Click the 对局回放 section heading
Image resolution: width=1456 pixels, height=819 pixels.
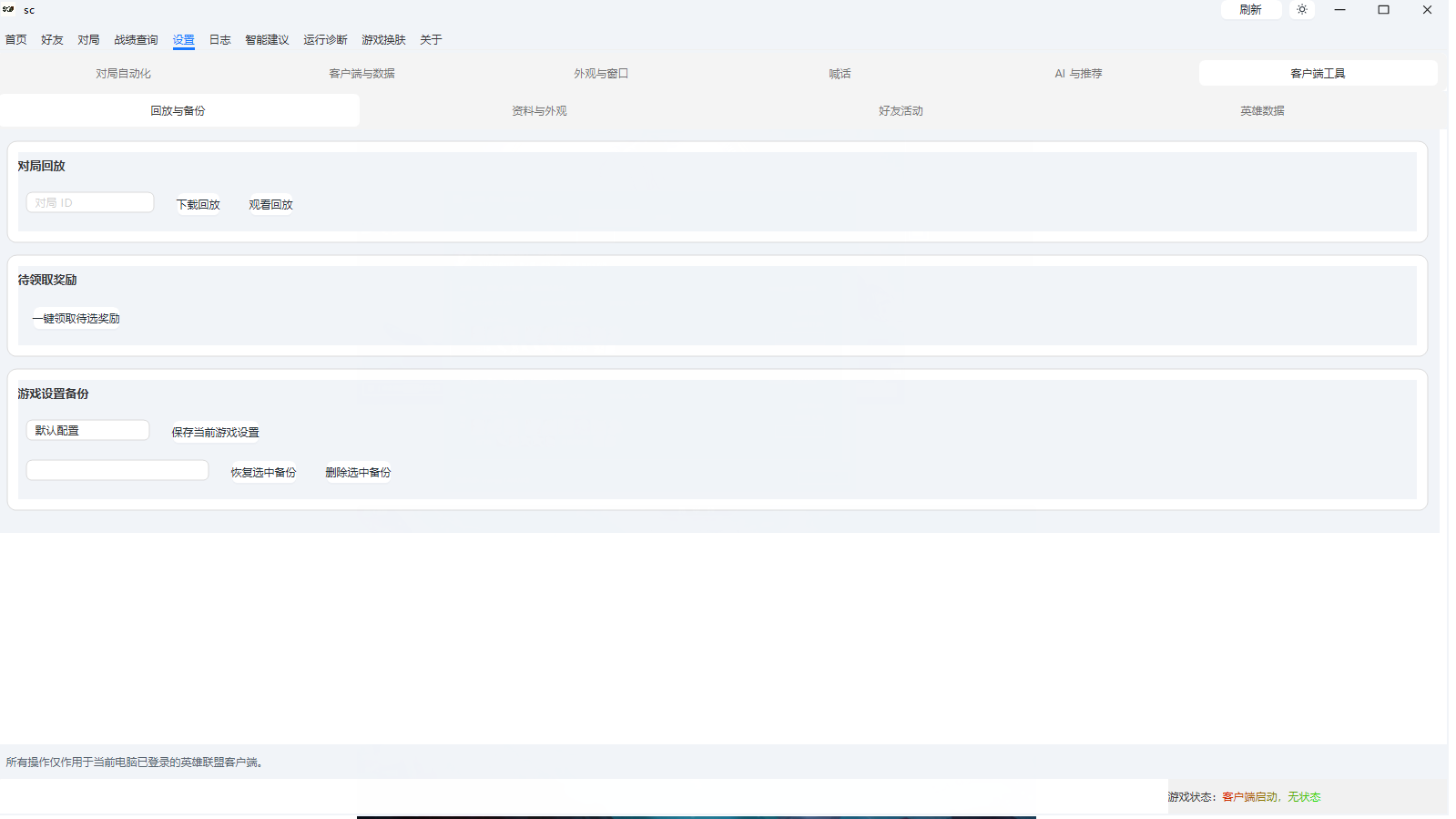[42, 166]
